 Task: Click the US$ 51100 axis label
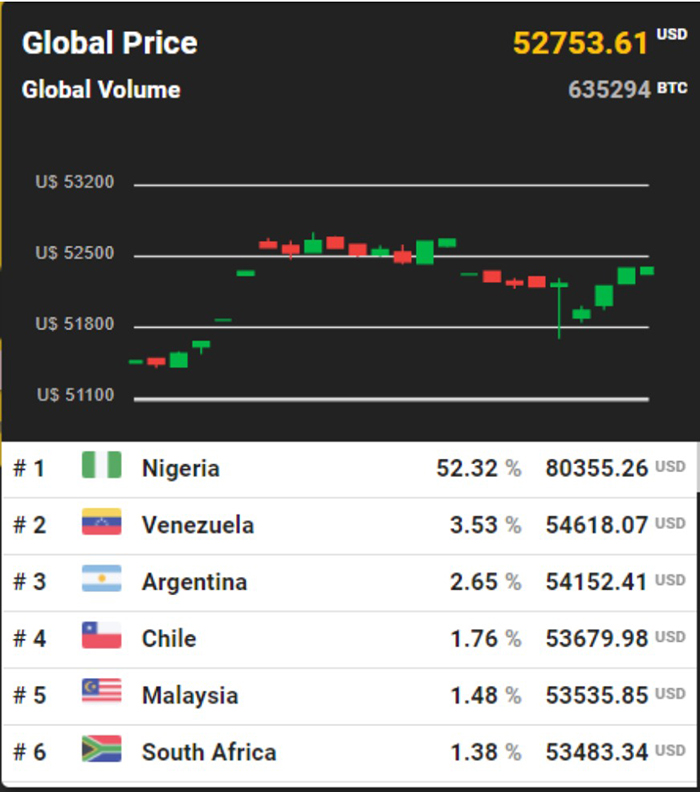[75, 396]
